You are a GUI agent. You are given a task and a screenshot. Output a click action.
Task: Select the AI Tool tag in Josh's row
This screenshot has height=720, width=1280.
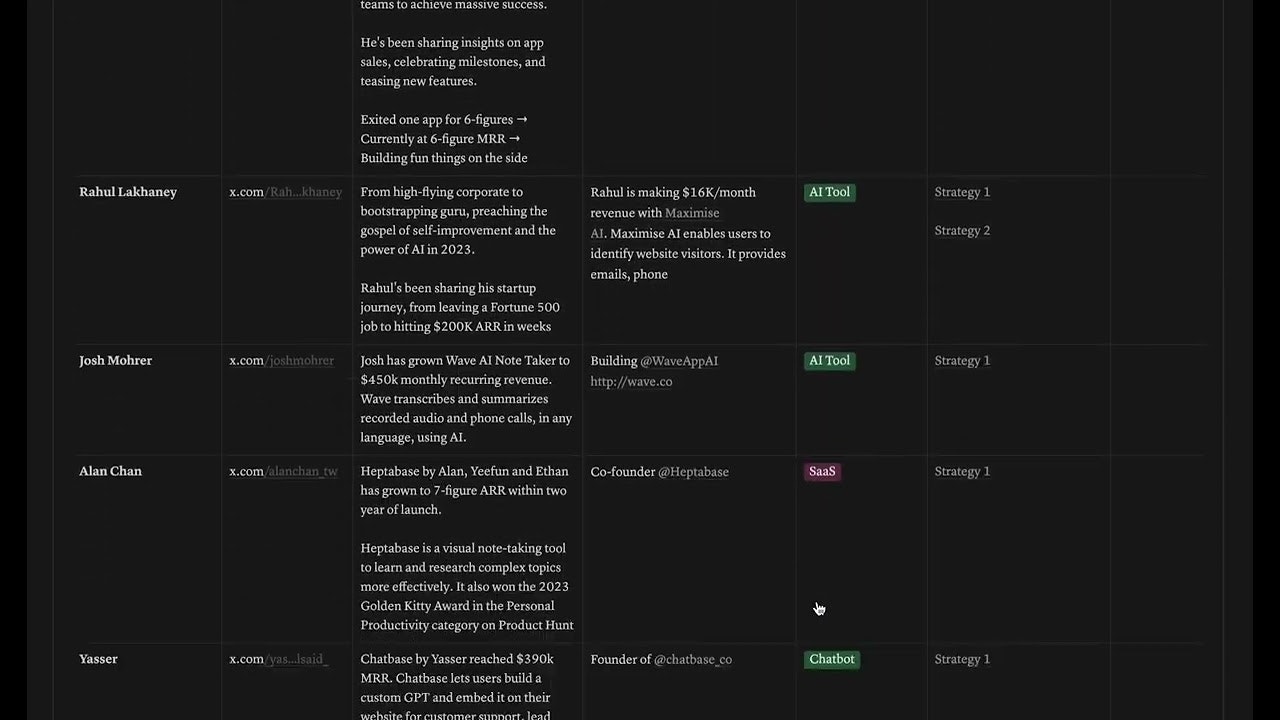tap(829, 360)
